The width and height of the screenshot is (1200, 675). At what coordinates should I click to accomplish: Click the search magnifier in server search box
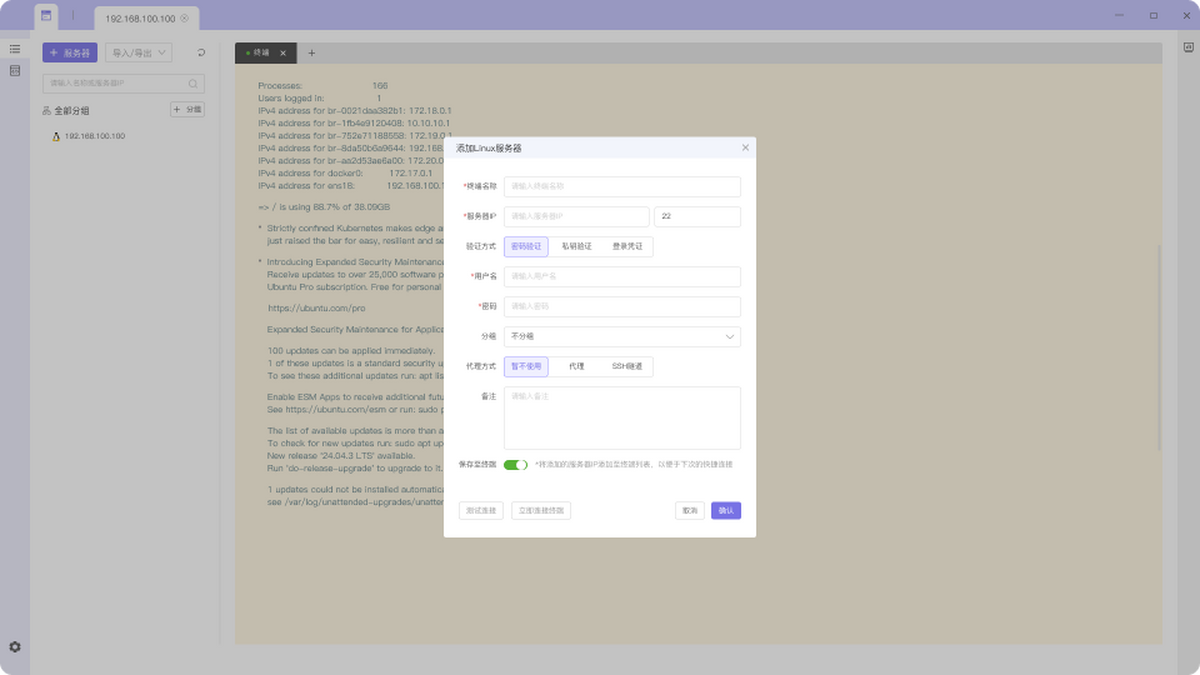tap(193, 84)
